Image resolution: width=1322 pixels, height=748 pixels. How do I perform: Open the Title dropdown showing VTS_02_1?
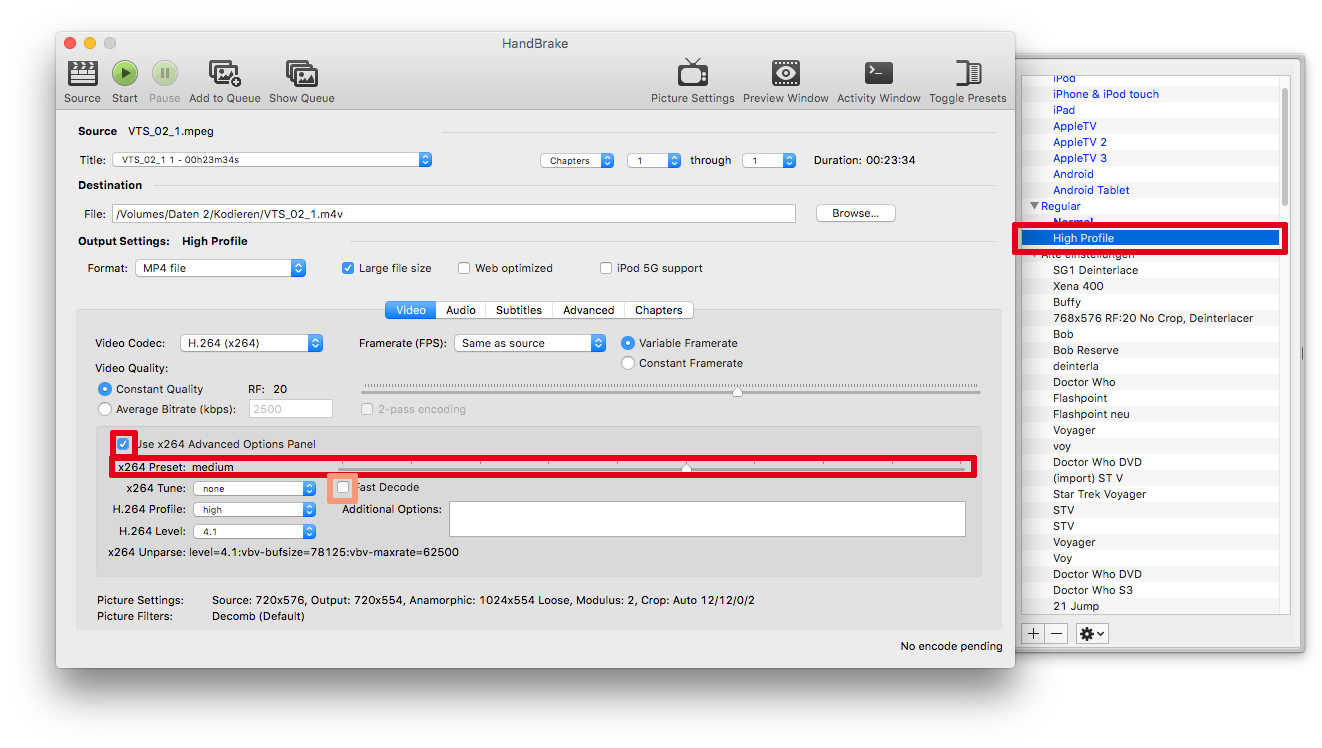[x=272, y=160]
